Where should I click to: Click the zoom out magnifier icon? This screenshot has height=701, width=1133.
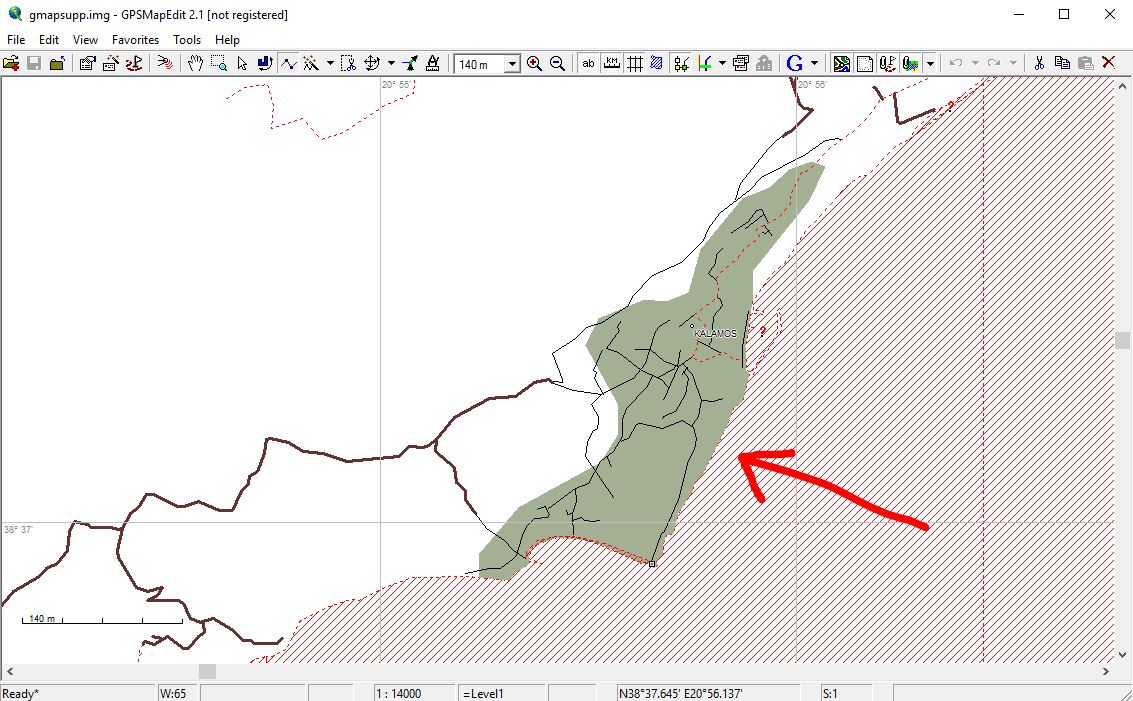click(x=557, y=63)
